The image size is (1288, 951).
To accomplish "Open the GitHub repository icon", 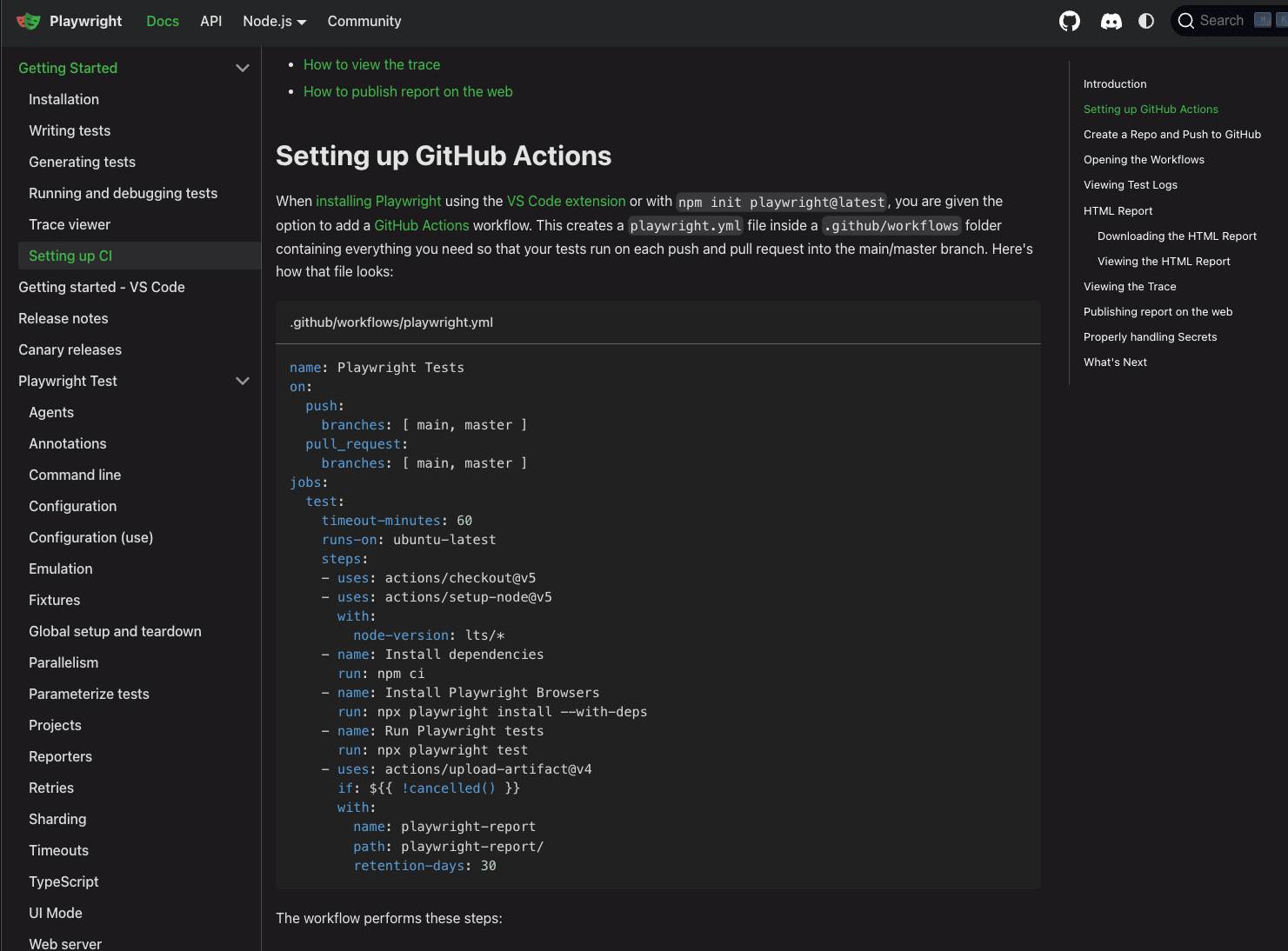I will coord(1070,21).
